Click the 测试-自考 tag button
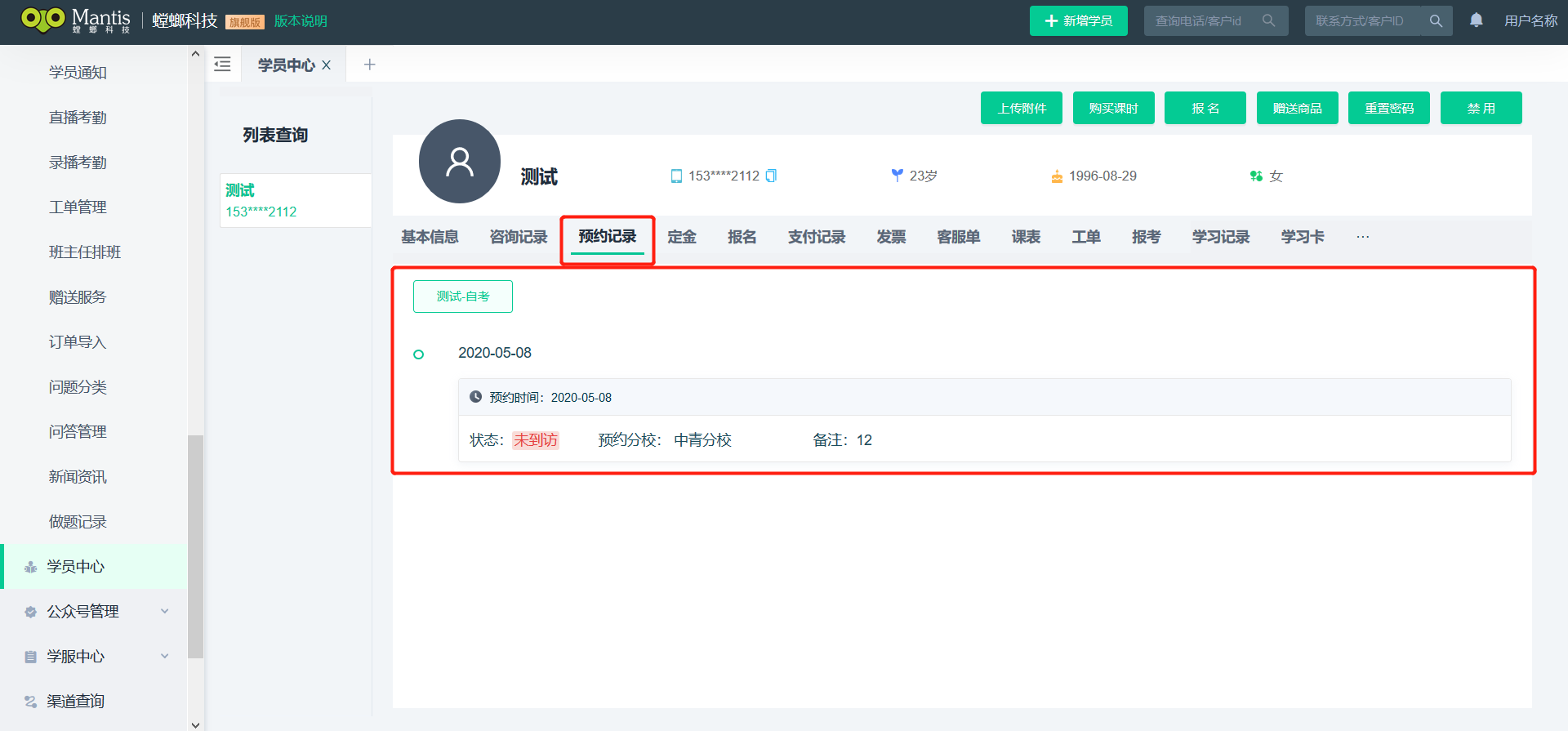Viewport: 1568px width, 731px height. click(463, 296)
